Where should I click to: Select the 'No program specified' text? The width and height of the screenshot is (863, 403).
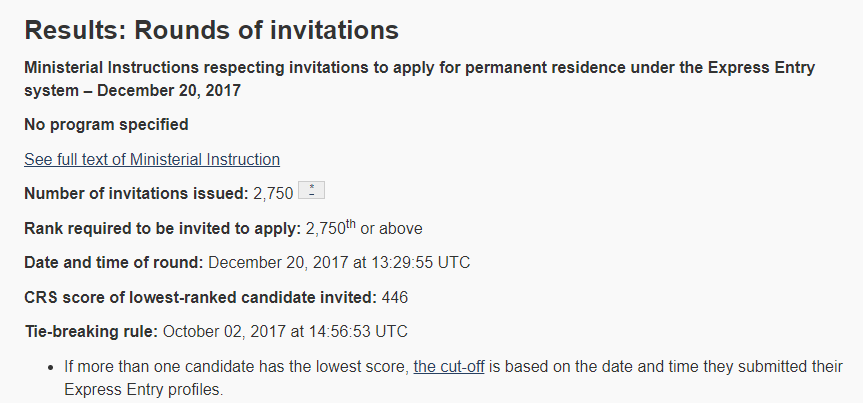pos(106,125)
